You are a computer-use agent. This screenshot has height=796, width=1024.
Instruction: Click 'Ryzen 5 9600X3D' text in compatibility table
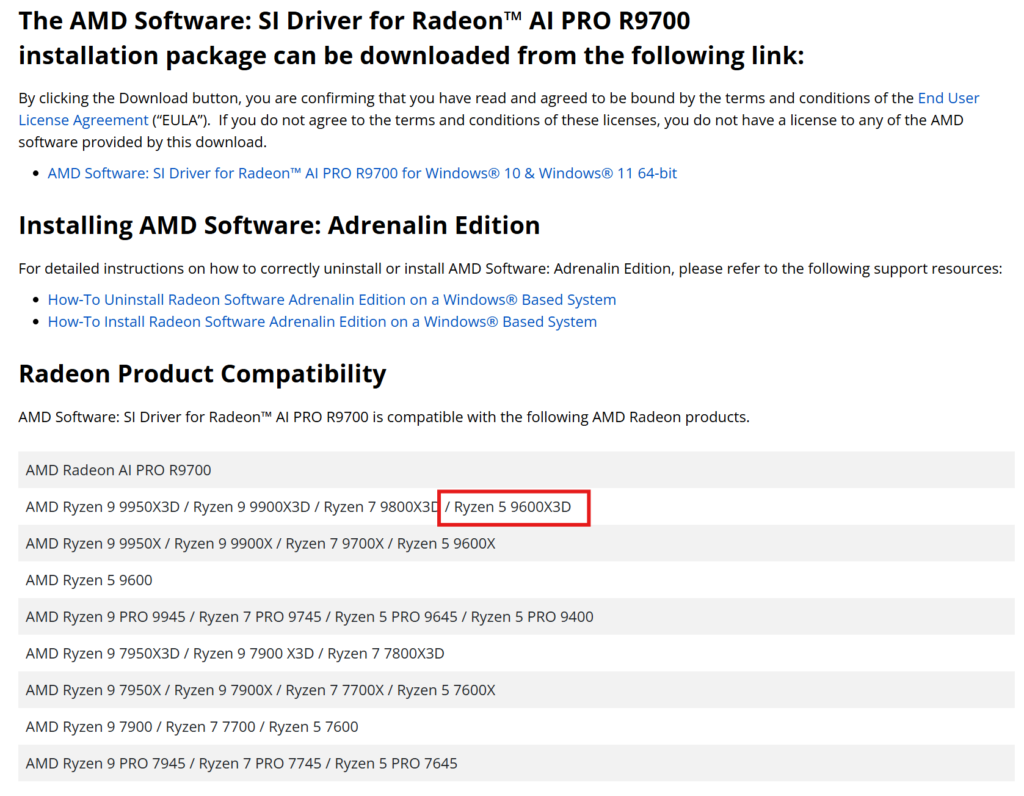pos(513,507)
